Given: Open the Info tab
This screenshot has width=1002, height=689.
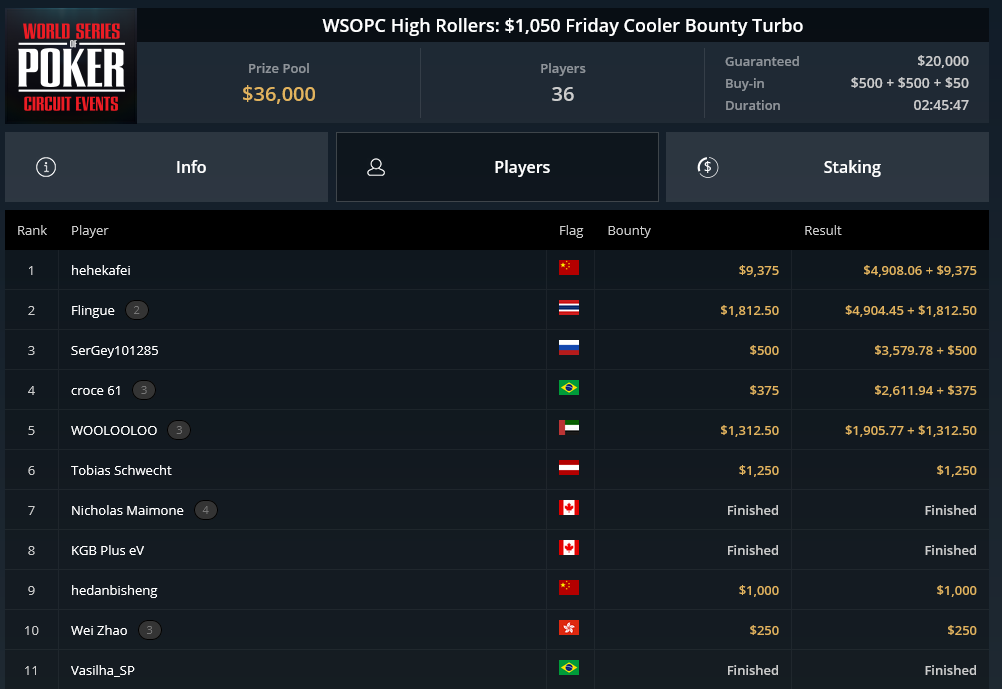Looking at the screenshot, I should [x=166, y=167].
